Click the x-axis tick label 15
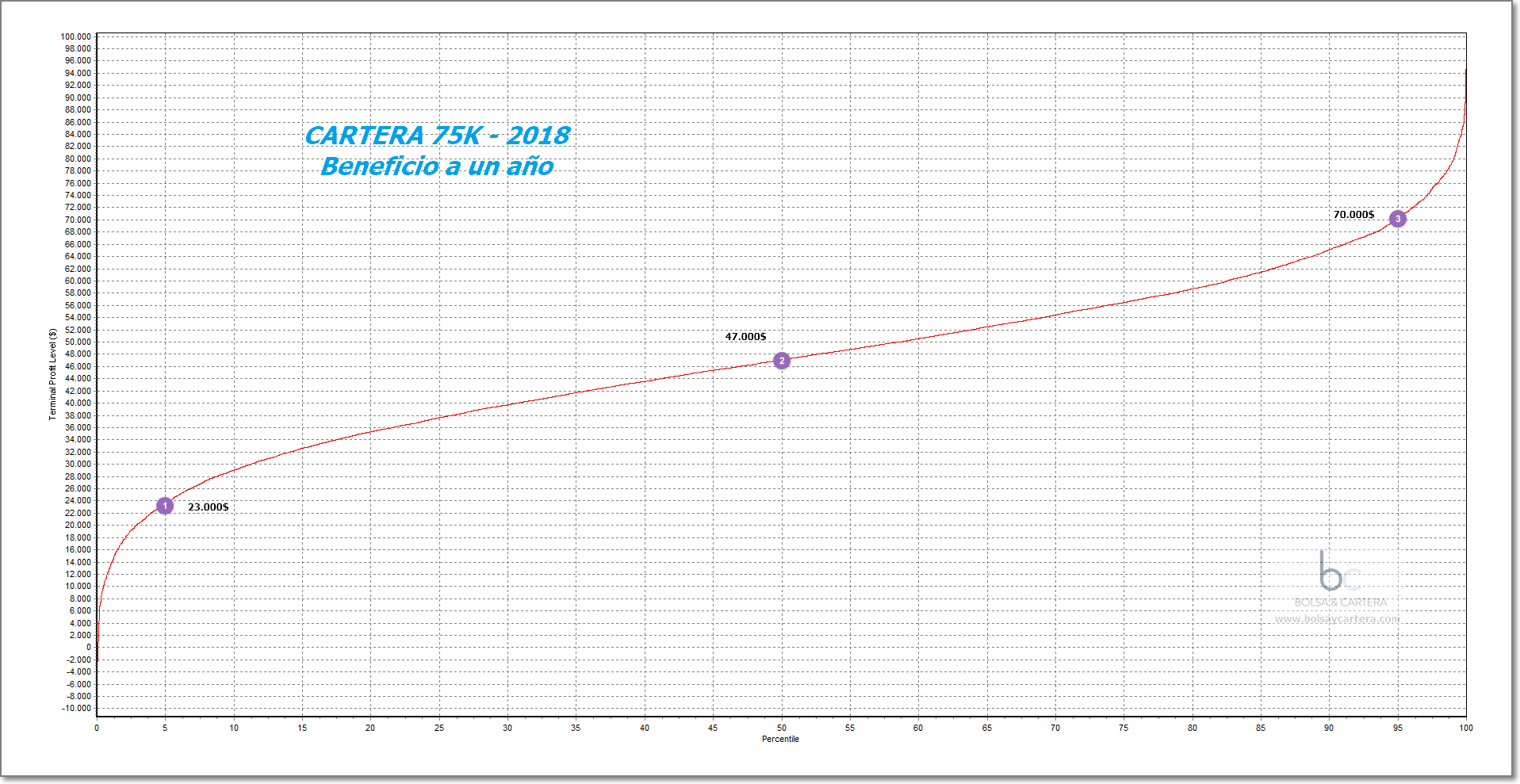This screenshot has width=1520, height=784. (302, 728)
